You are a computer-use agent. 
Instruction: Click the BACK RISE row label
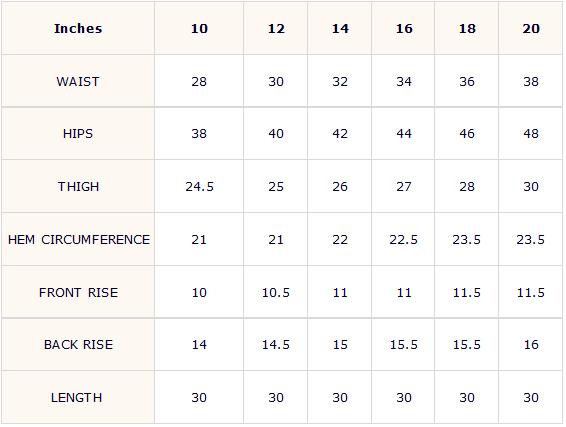[x=78, y=344]
